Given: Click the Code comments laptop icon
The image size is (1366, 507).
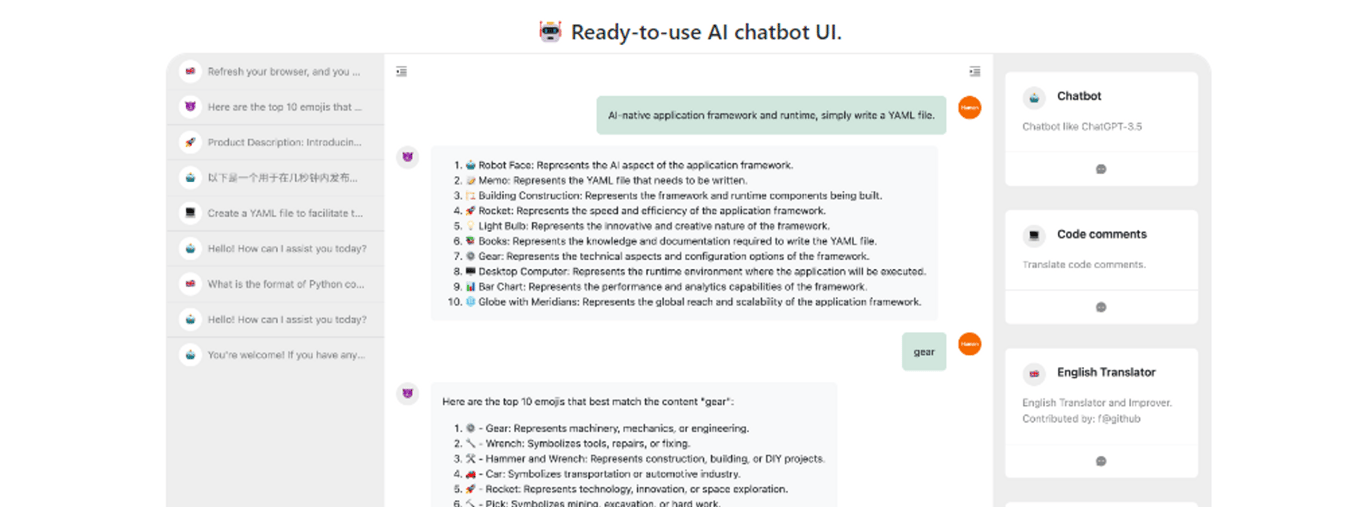Looking at the screenshot, I should [x=1034, y=235].
